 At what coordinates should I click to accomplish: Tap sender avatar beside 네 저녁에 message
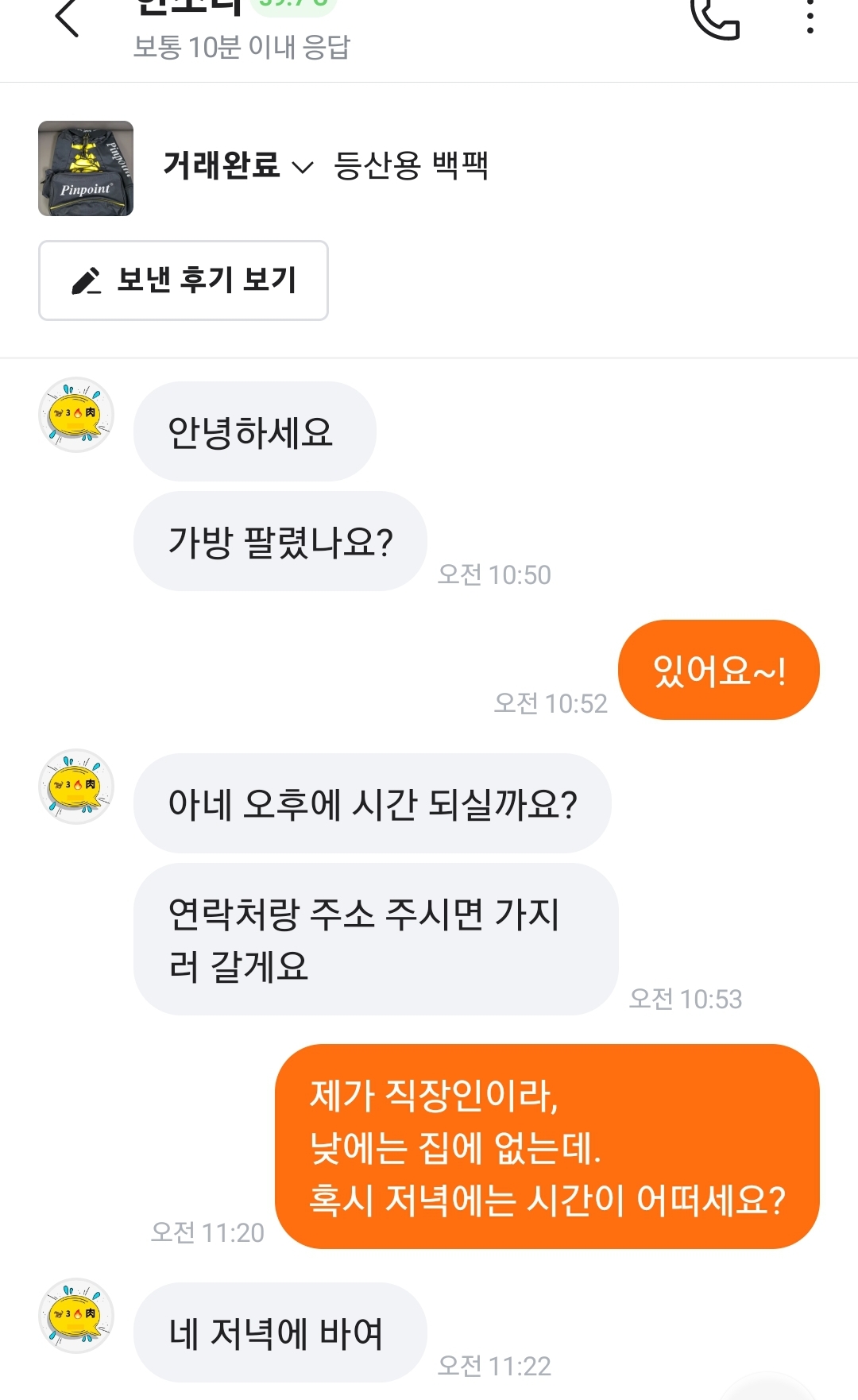point(76,1316)
